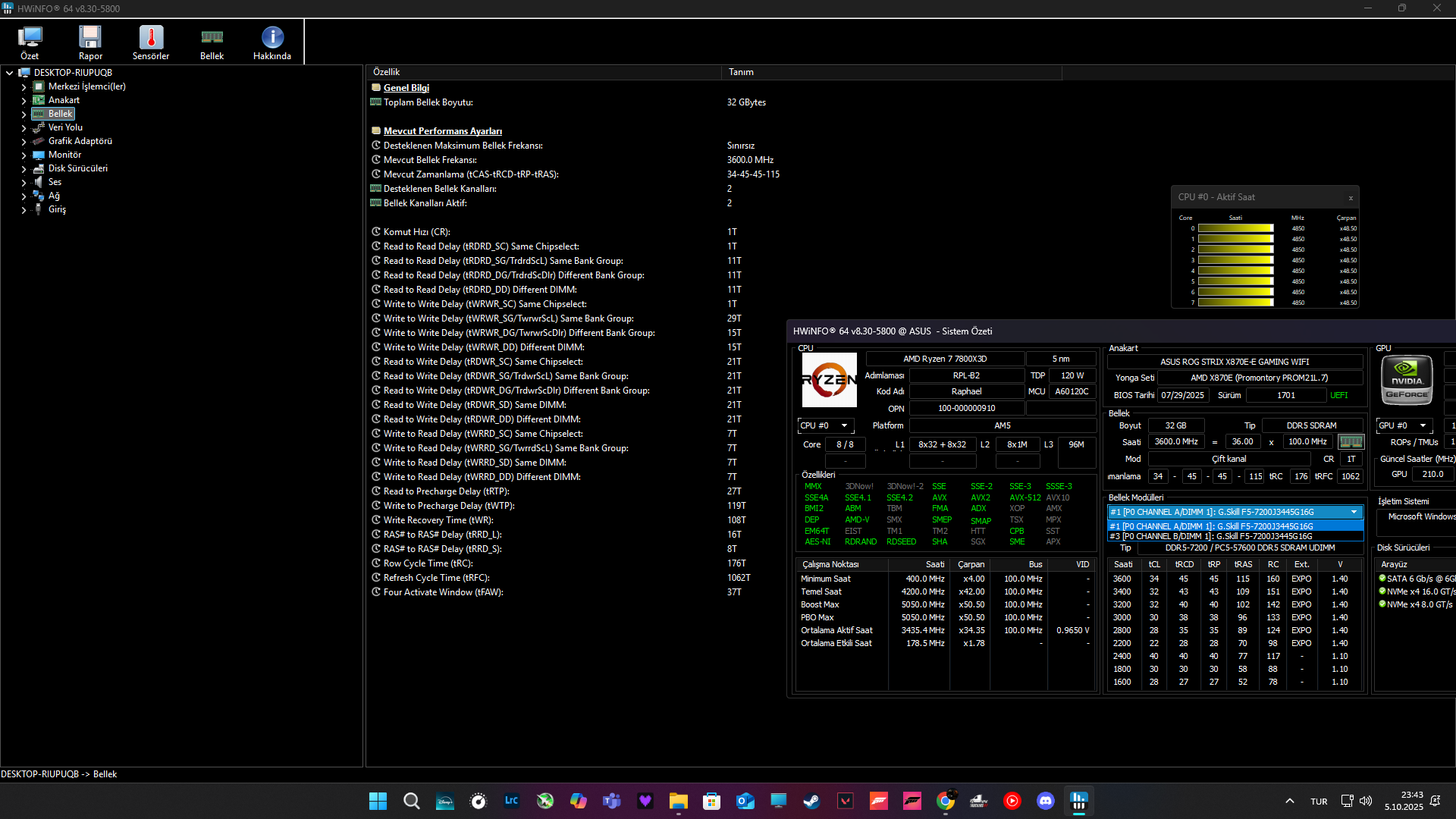Click the Boost Max row in Çalışma Noktası

[945, 604]
